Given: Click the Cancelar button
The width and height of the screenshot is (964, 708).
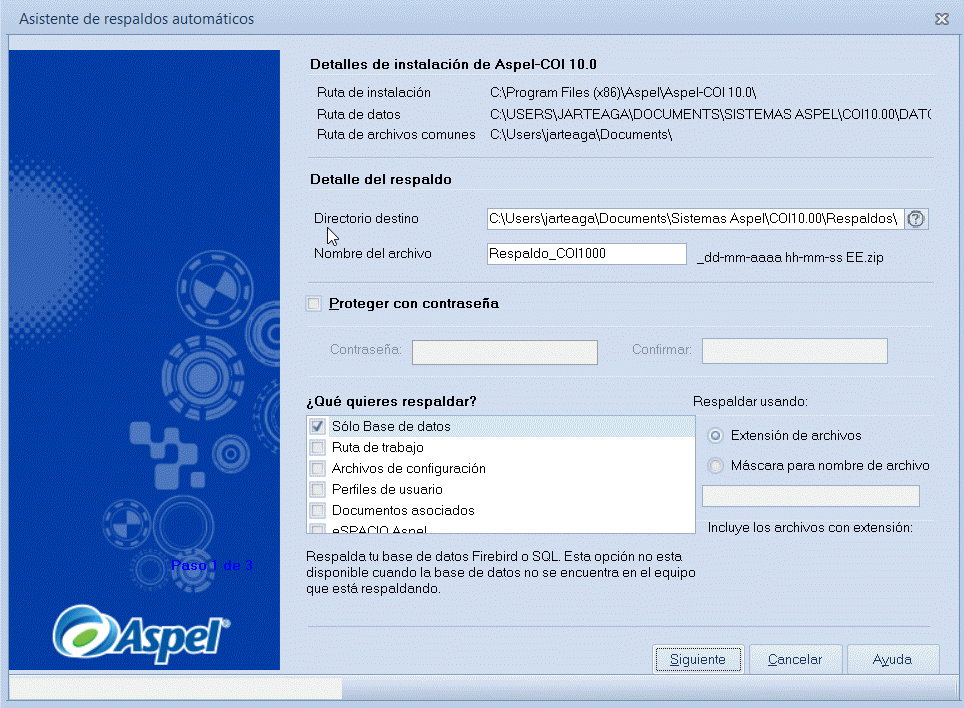Looking at the screenshot, I should (x=795, y=659).
